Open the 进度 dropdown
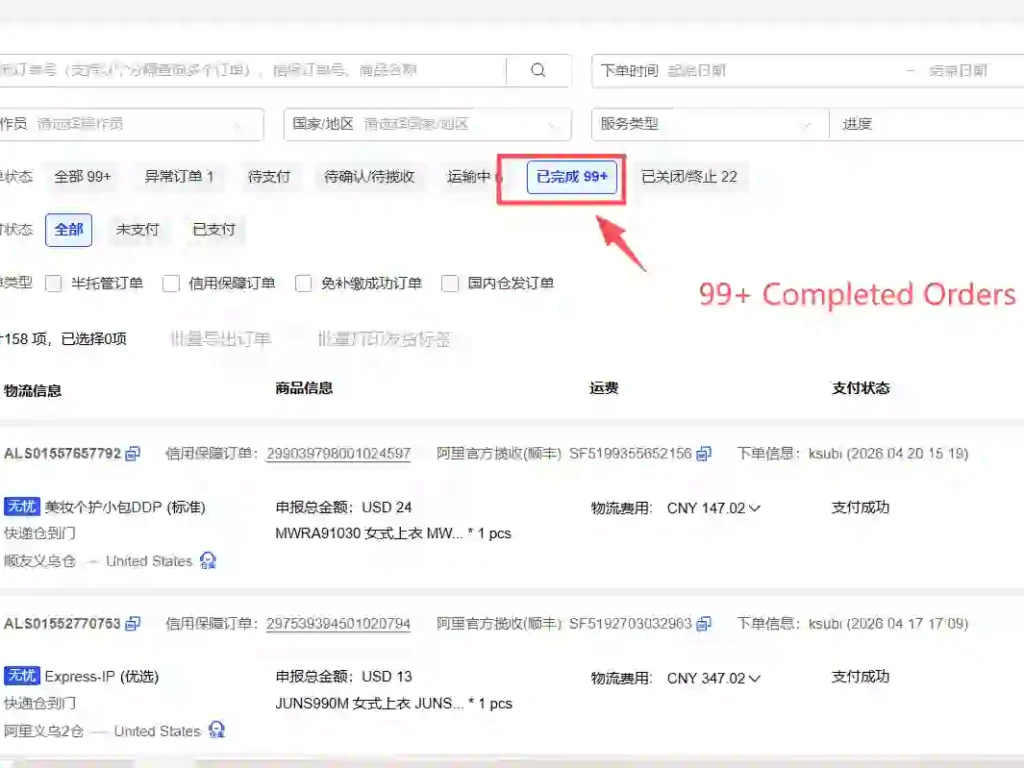The image size is (1024, 768). point(927,124)
